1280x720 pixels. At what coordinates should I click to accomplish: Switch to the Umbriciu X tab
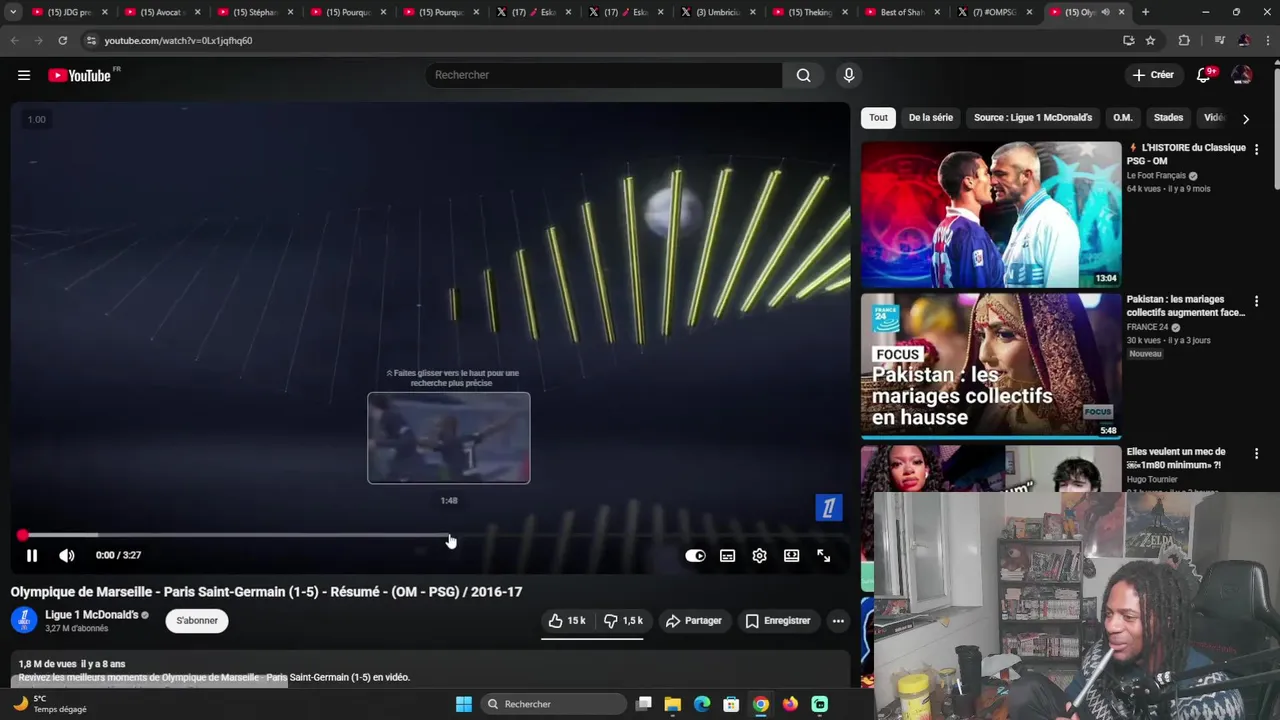click(x=719, y=12)
